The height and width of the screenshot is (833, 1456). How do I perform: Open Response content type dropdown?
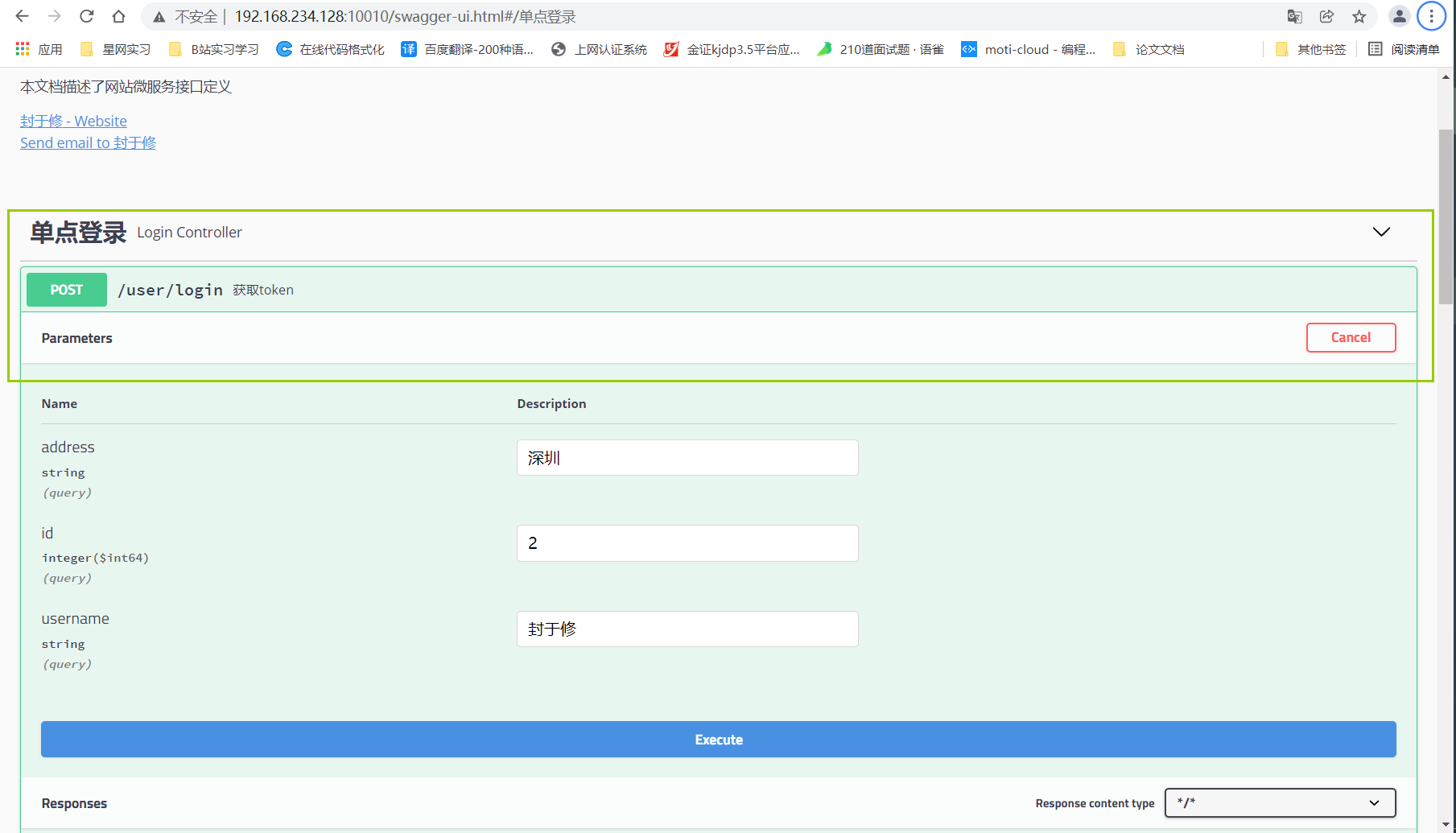click(1280, 802)
